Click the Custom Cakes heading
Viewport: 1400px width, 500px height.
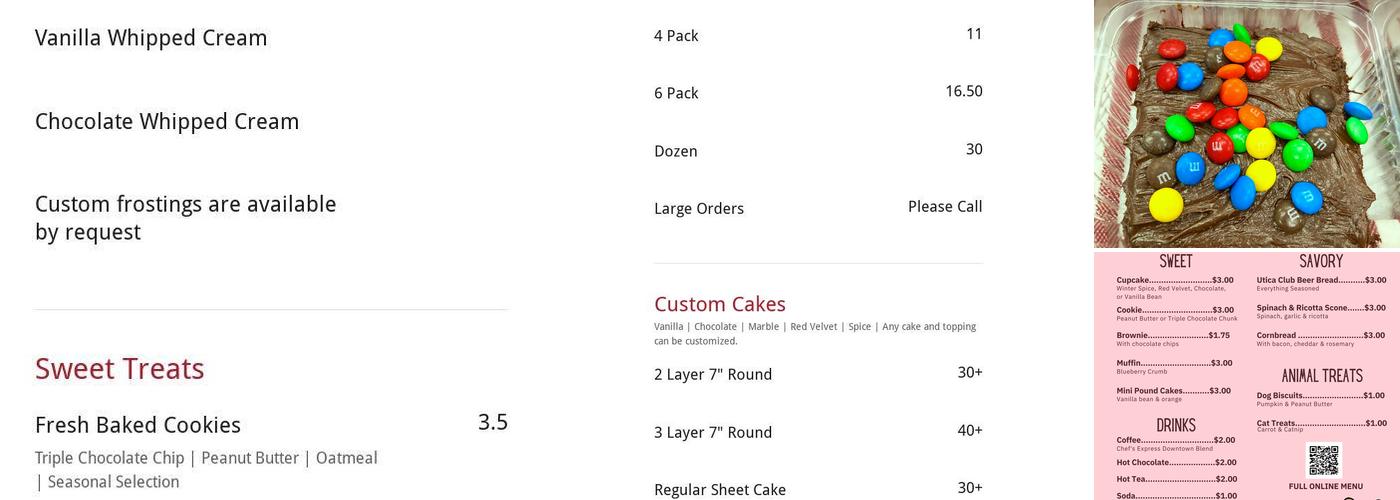point(720,304)
